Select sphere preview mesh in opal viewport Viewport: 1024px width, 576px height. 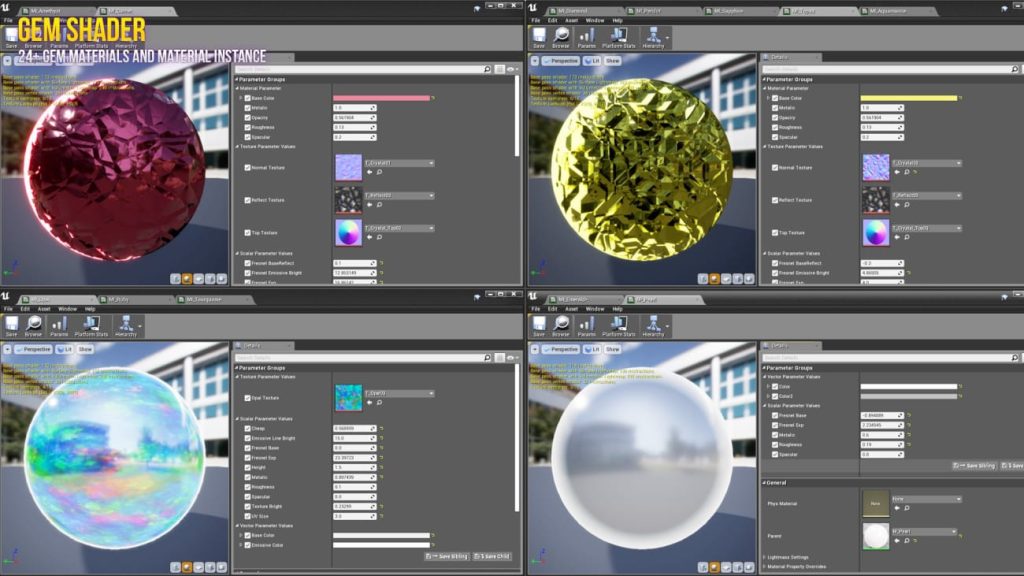pyautogui.click(x=187, y=568)
